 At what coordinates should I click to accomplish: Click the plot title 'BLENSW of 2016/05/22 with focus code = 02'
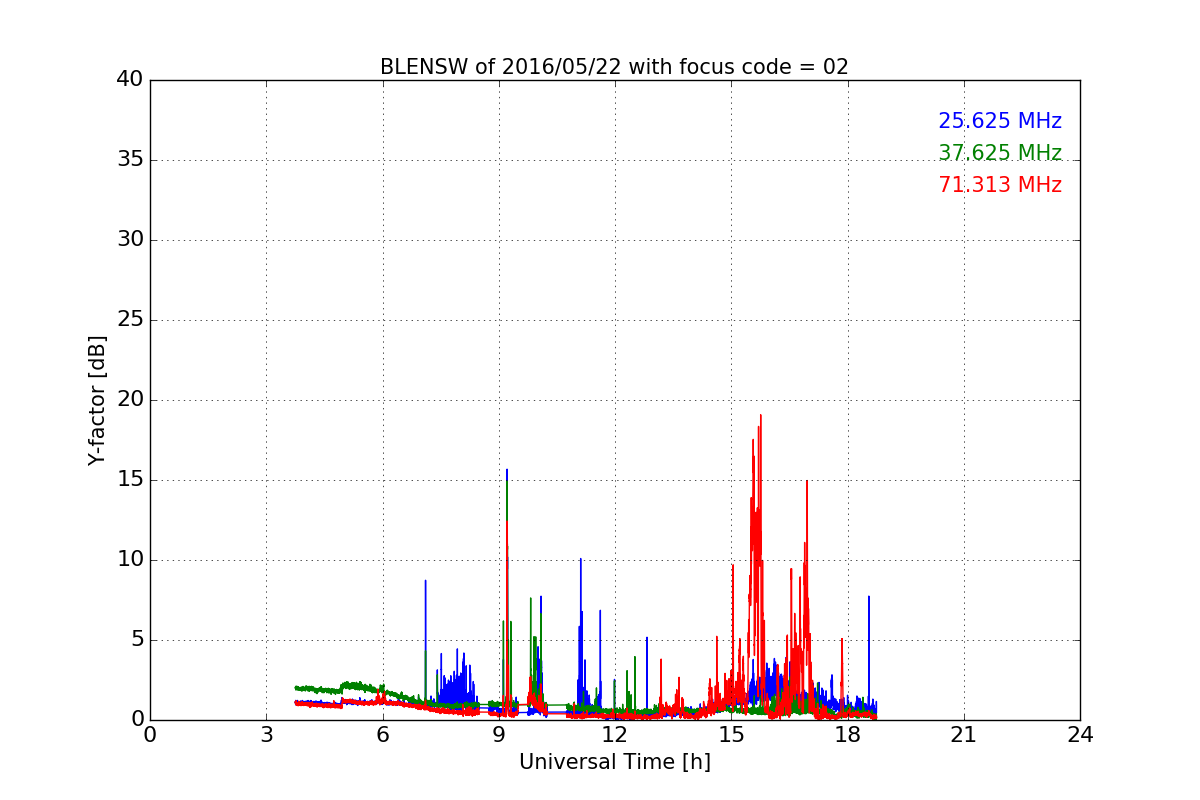614,67
